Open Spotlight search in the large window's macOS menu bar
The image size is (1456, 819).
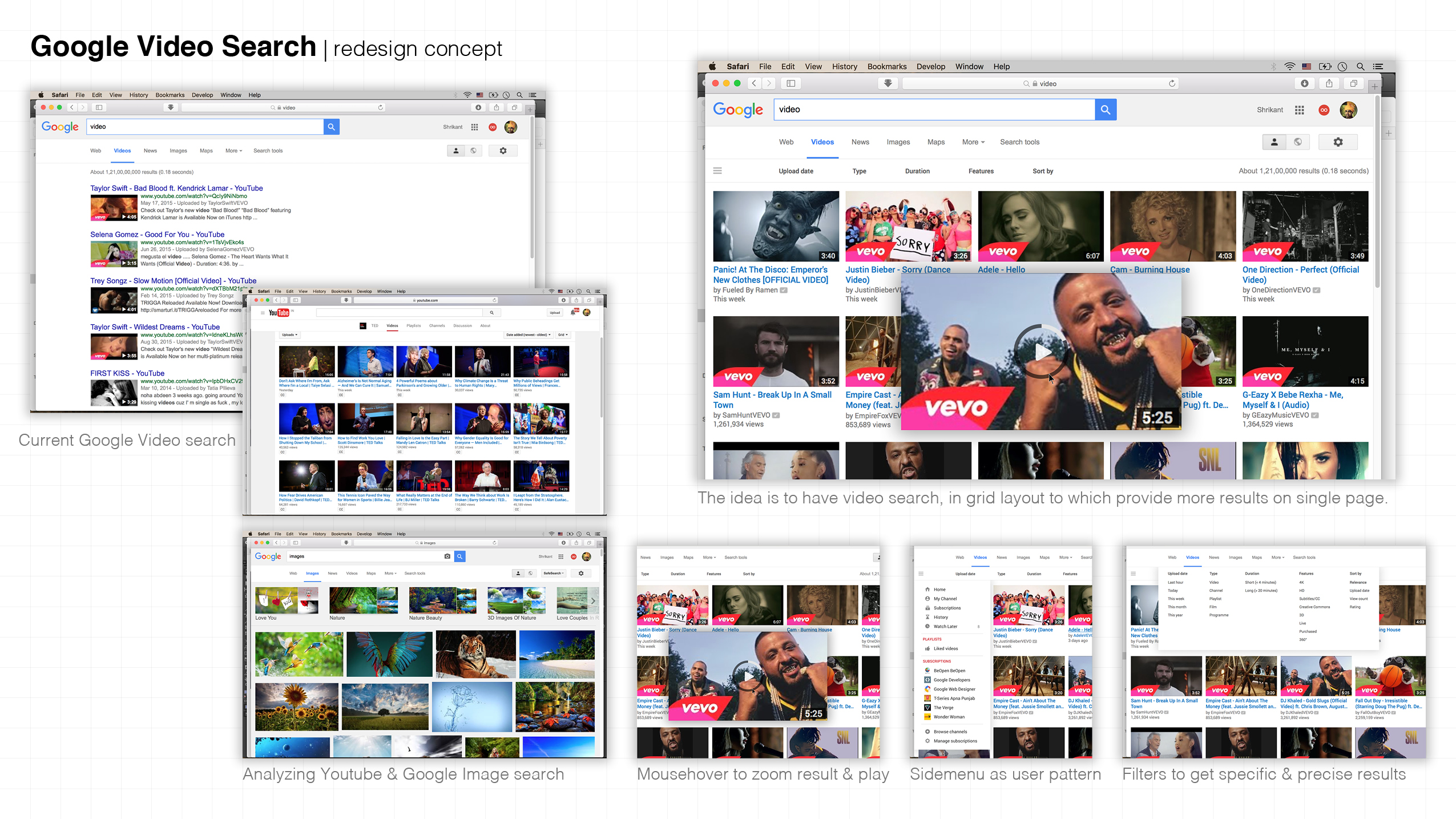coord(1361,67)
